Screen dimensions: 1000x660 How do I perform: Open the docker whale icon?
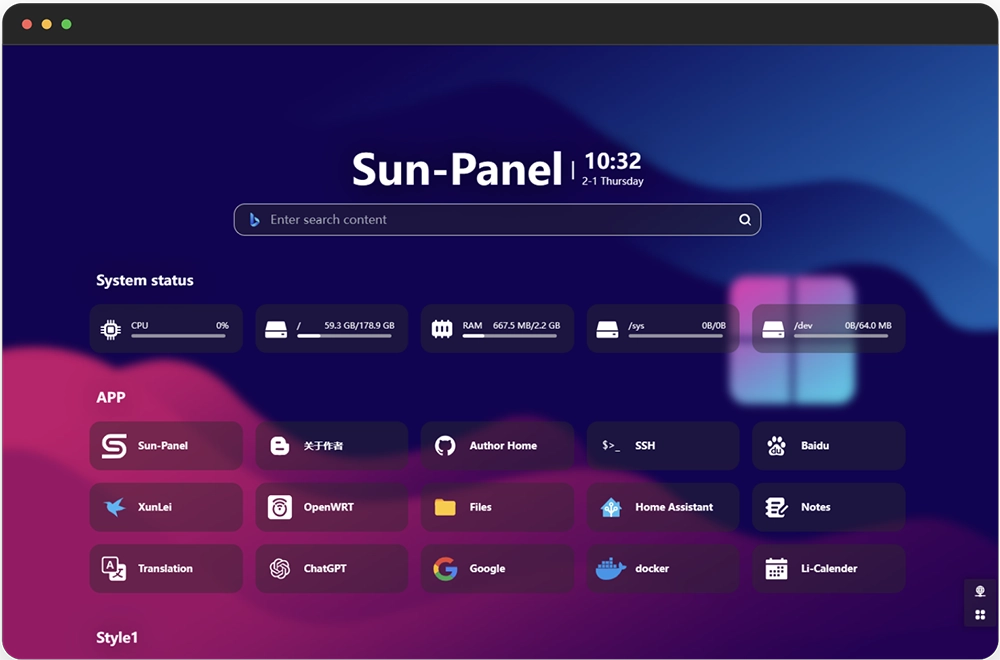coord(611,569)
